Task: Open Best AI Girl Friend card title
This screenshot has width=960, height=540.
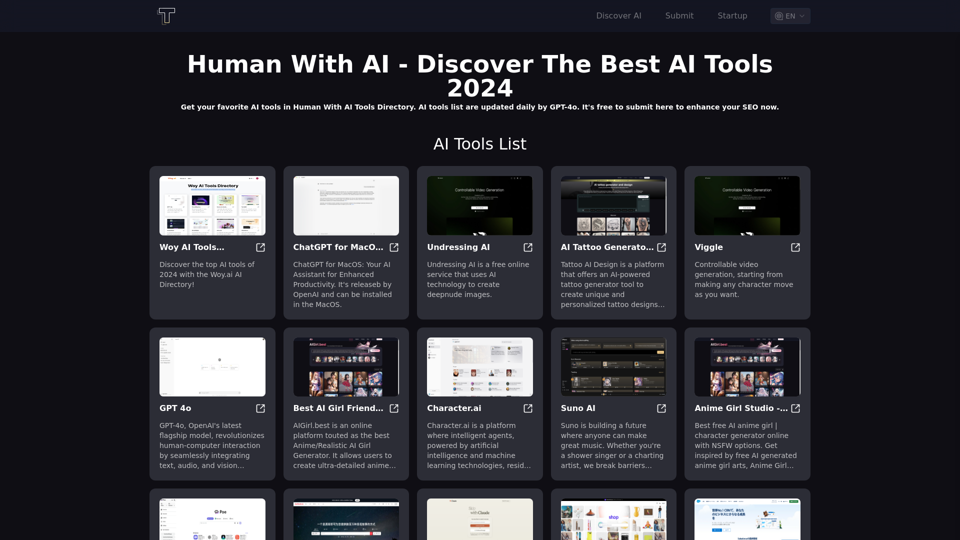Action: tap(338, 408)
